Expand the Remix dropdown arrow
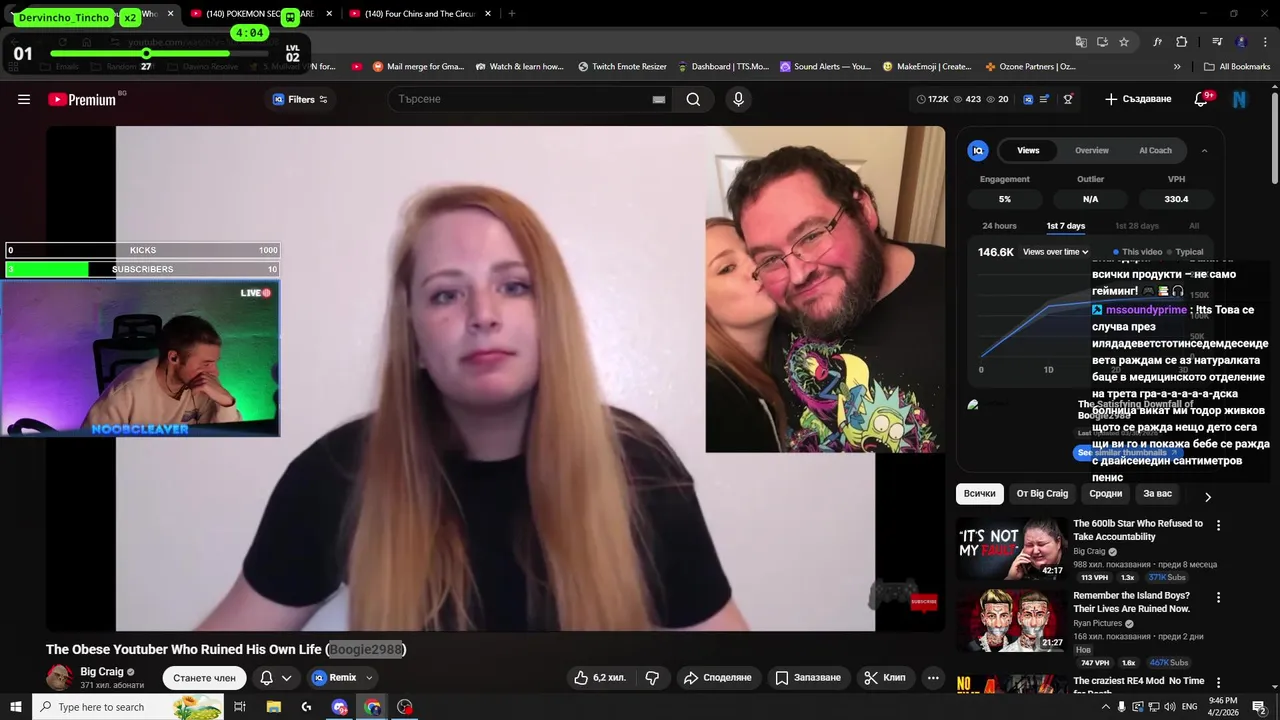1280x720 pixels. click(x=369, y=678)
